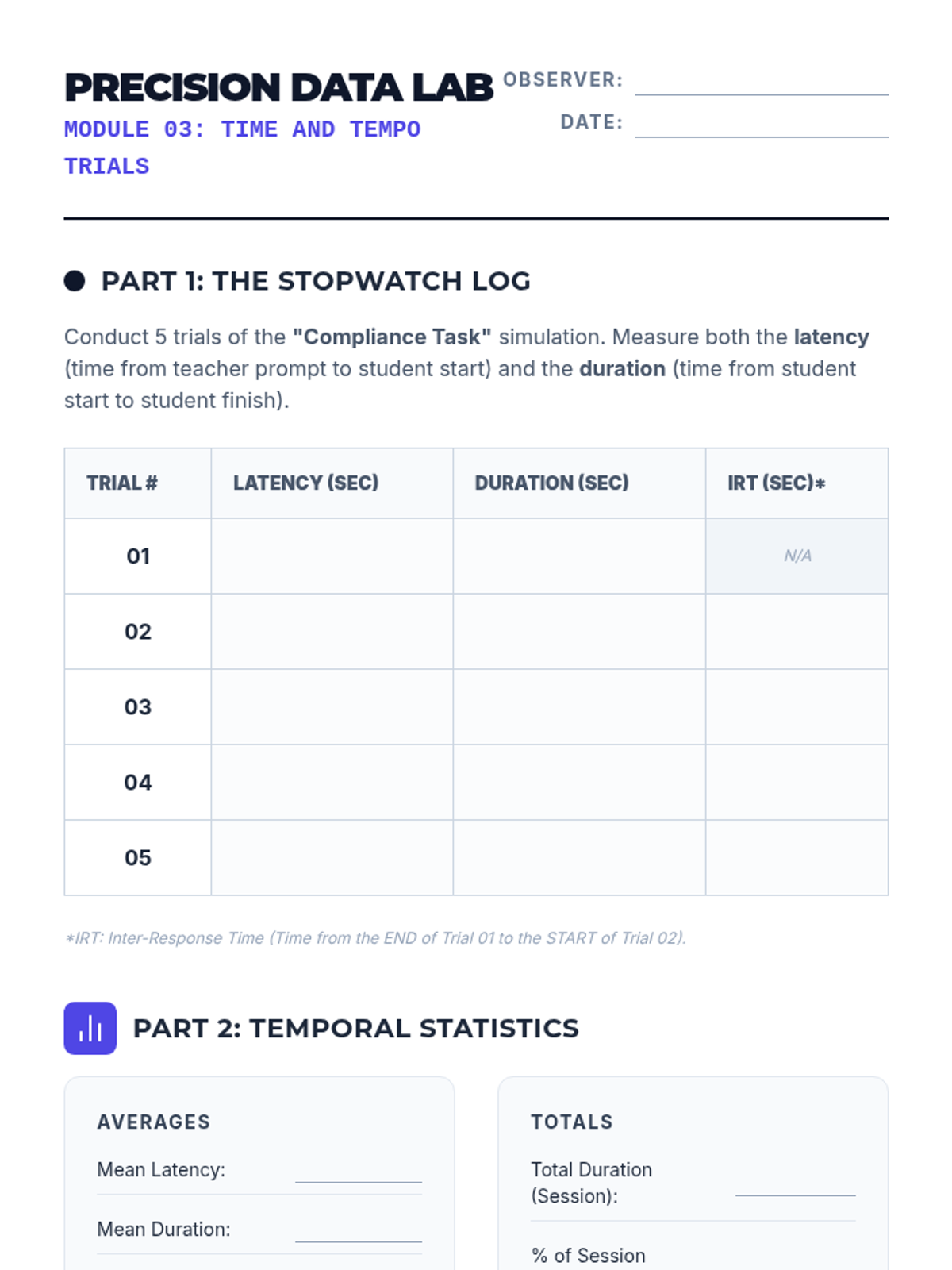This screenshot has height=1270, width=952.
Task: Select Trial 01 duration cell
Action: point(579,556)
